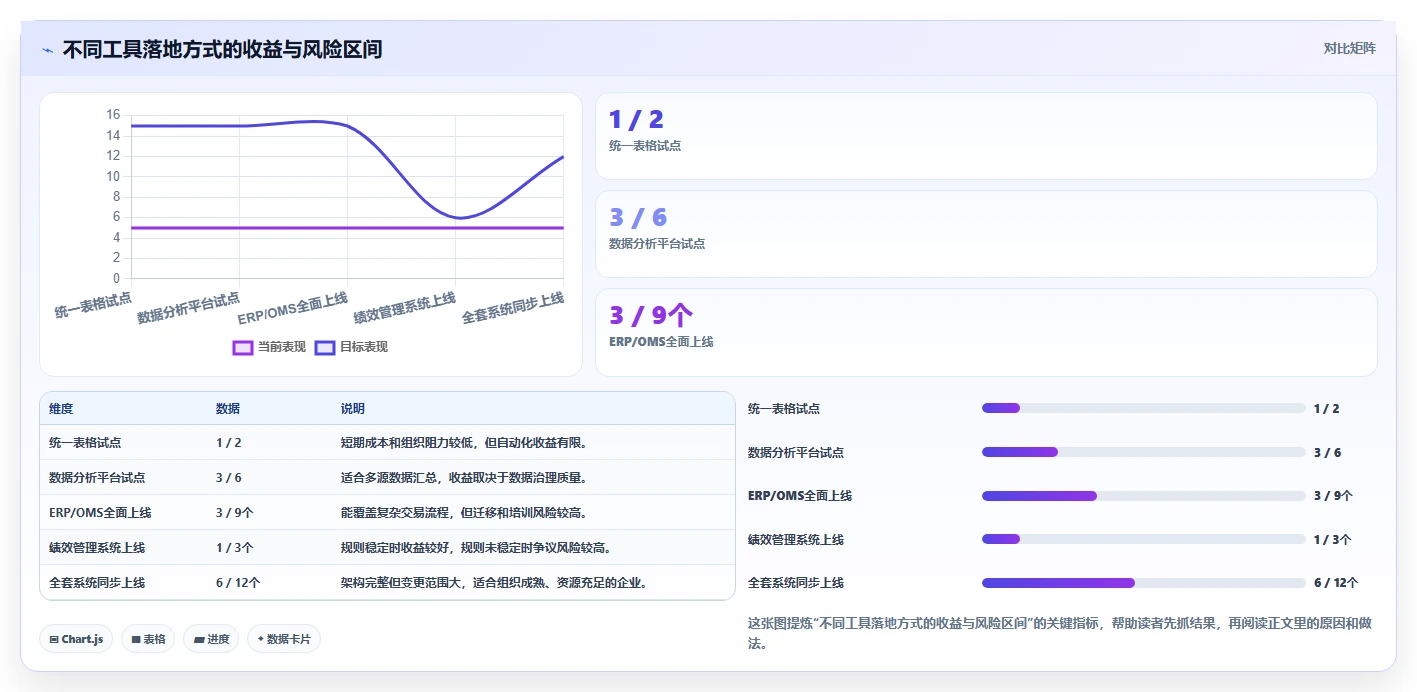This screenshot has height=692, width=1417.
Task: Click the 进度 tag
Action: (x=211, y=639)
